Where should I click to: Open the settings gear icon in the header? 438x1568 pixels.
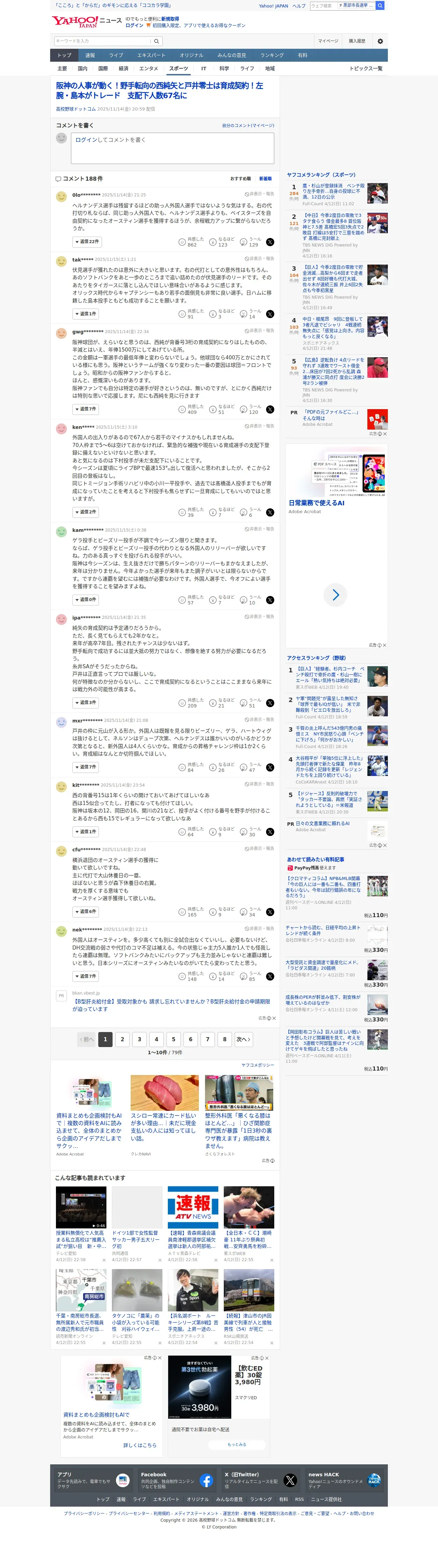click(x=380, y=41)
